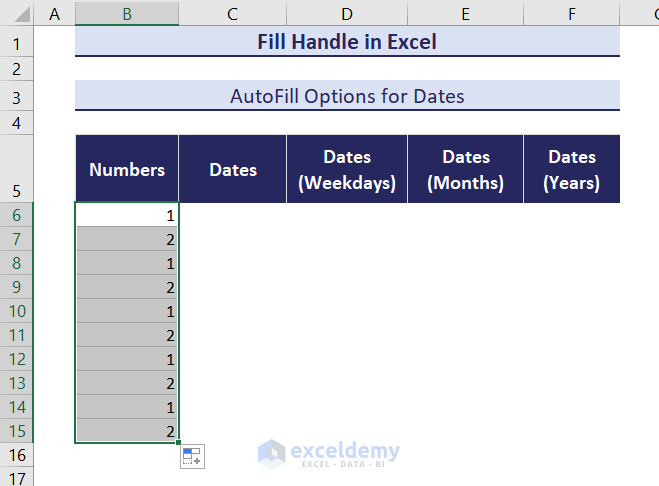Click the 'AutoFill Options for Dates' cell

(x=347, y=97)
